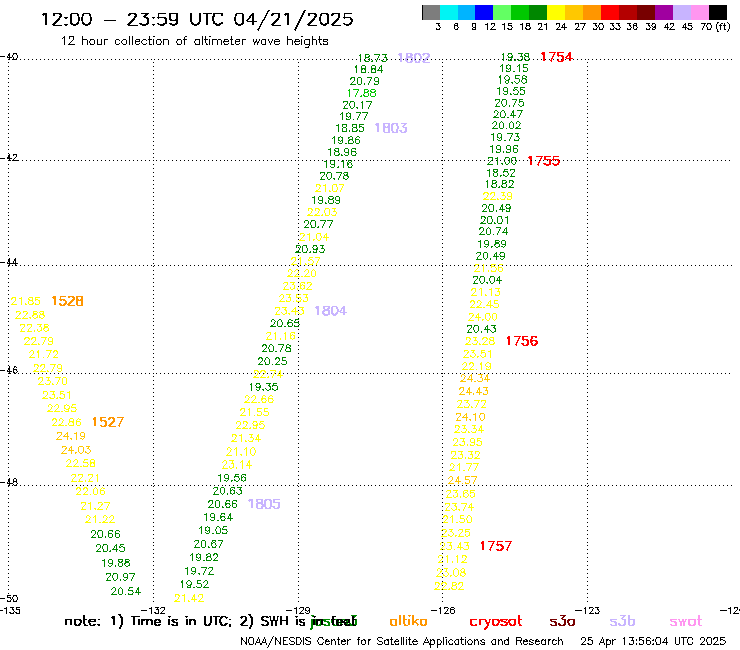The width and height of the screenshot is (740, 650).
Task: Click the wave height value 24.03
Action: click(76, 450)
